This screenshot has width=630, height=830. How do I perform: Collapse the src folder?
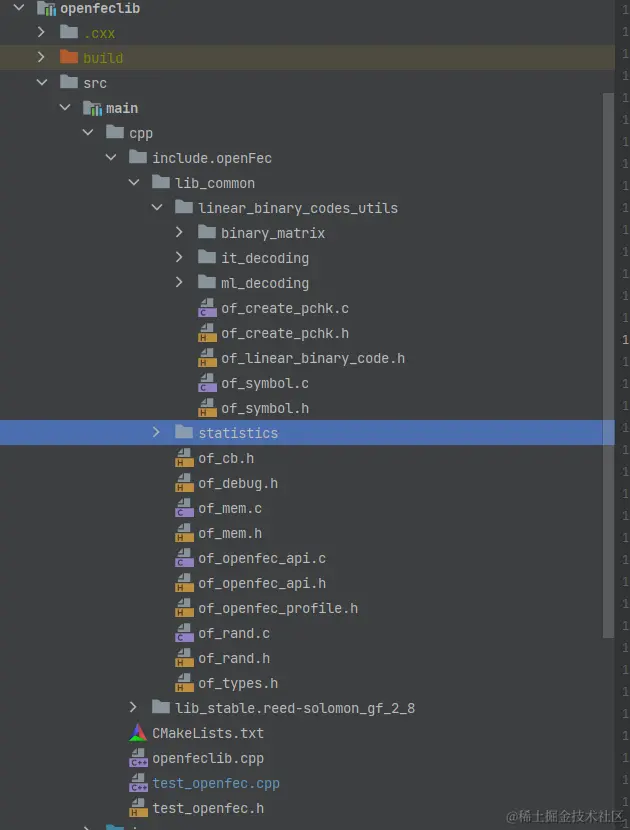pos(42,82)
